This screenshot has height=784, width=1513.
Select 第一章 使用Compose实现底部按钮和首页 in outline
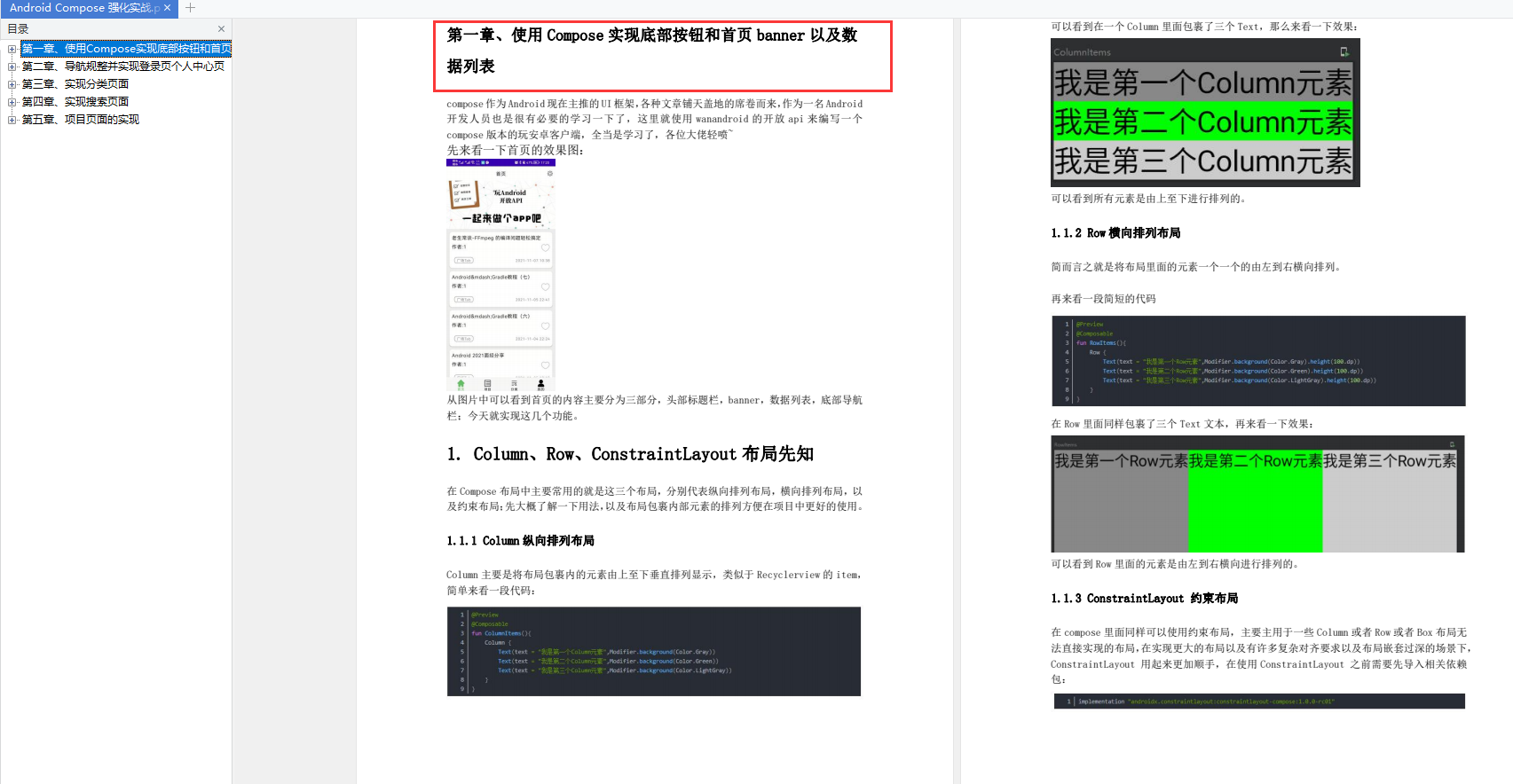[126, 49]
